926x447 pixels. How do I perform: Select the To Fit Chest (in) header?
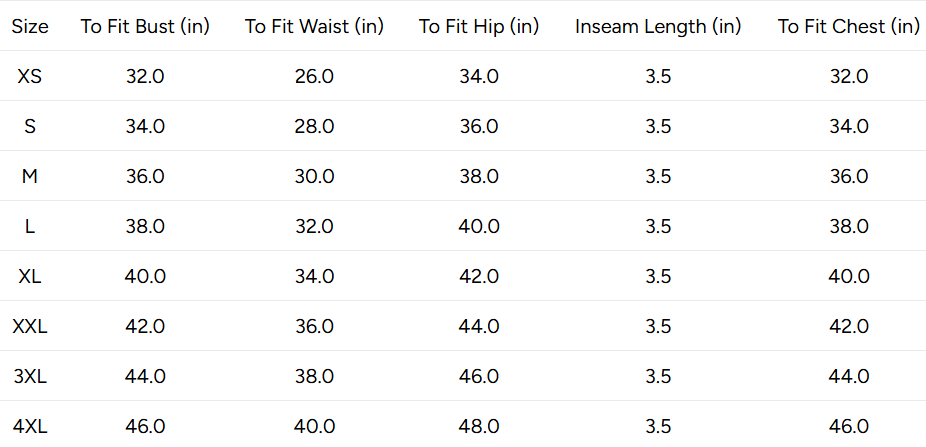(849, 27)
